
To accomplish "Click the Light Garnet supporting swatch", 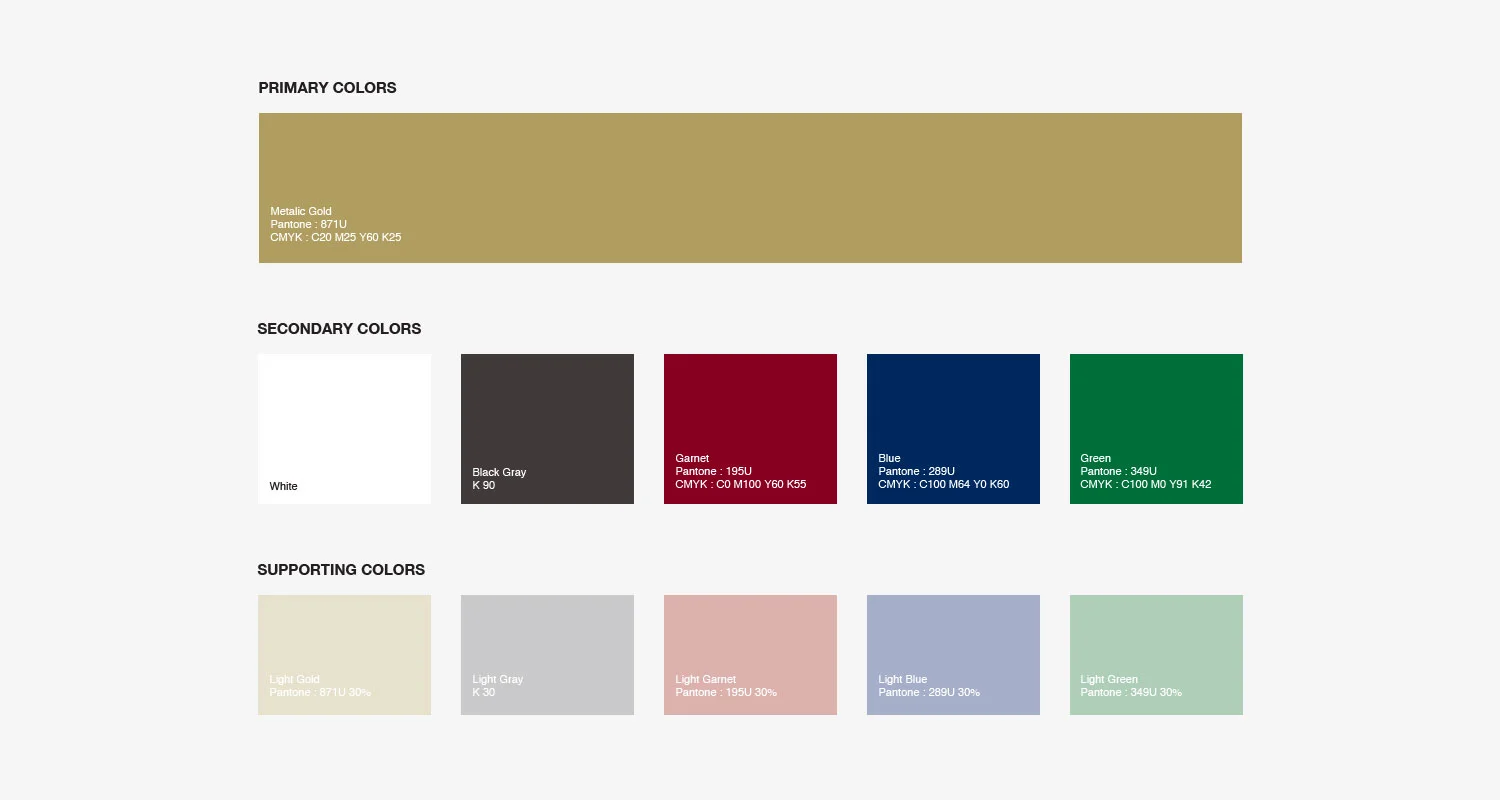I will pyautogui.click(x=750, y=655).
